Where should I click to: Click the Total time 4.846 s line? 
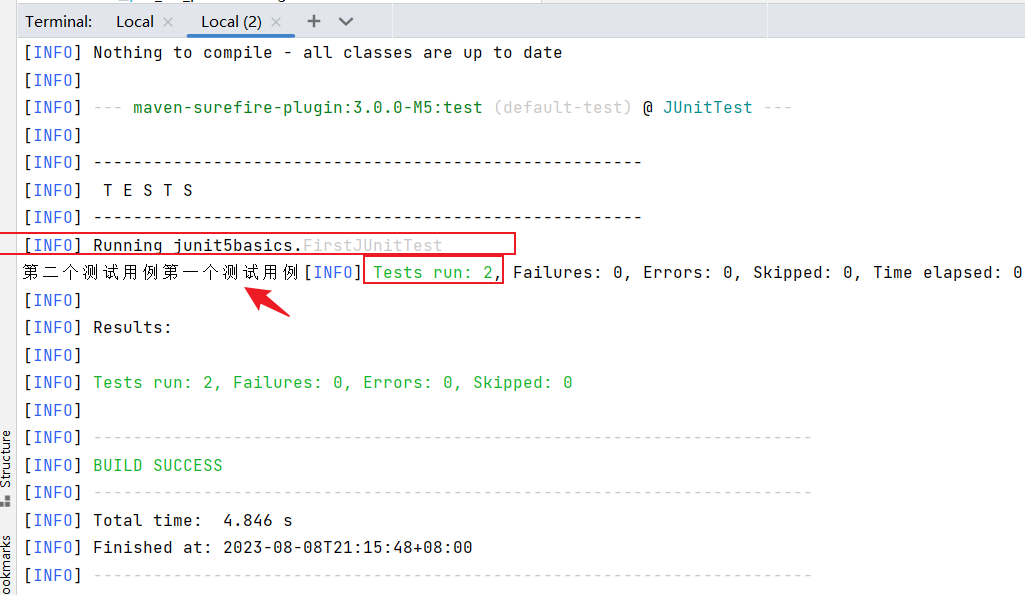[192, 520]
